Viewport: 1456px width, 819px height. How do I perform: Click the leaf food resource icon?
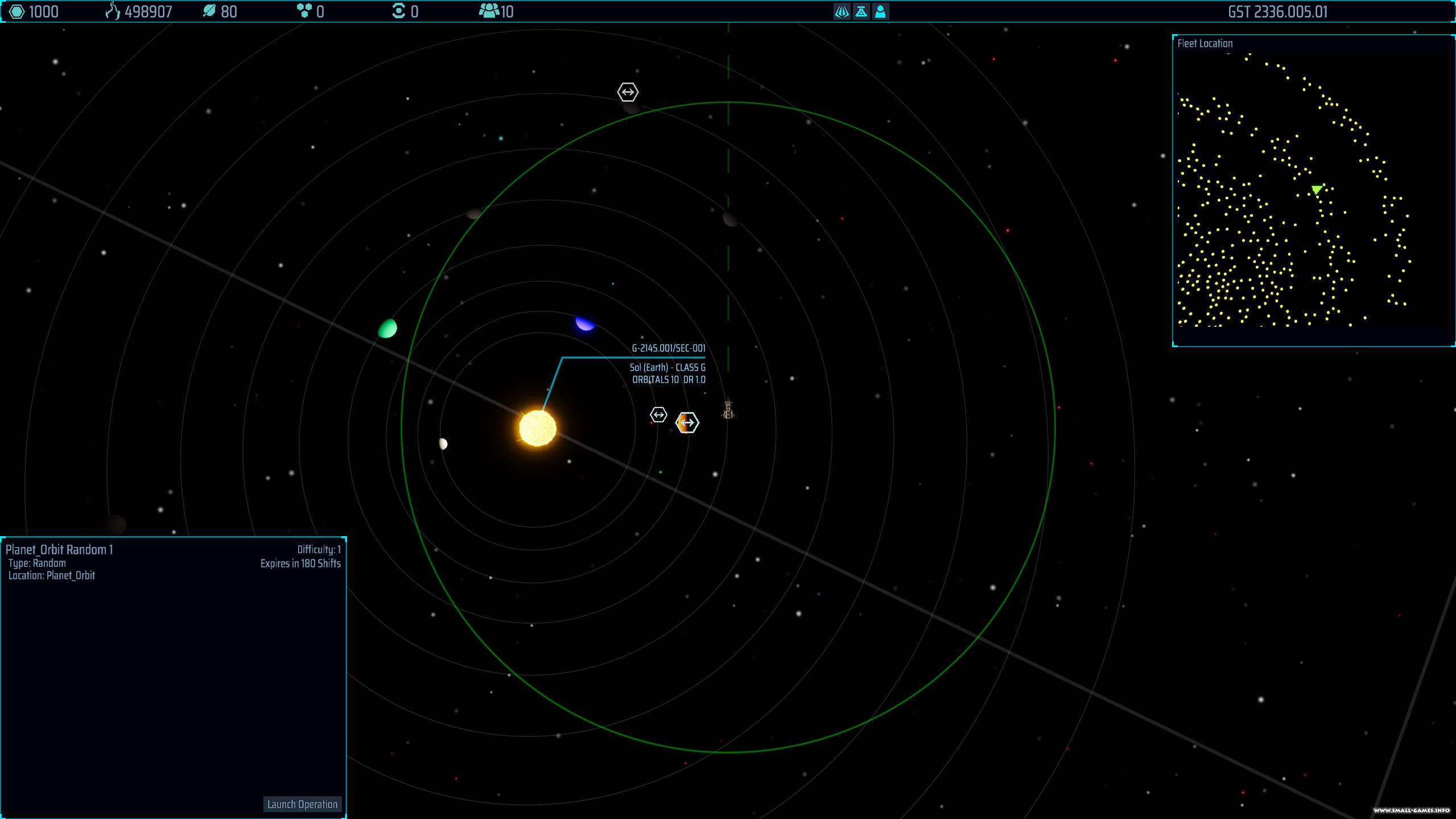point(209,11)
